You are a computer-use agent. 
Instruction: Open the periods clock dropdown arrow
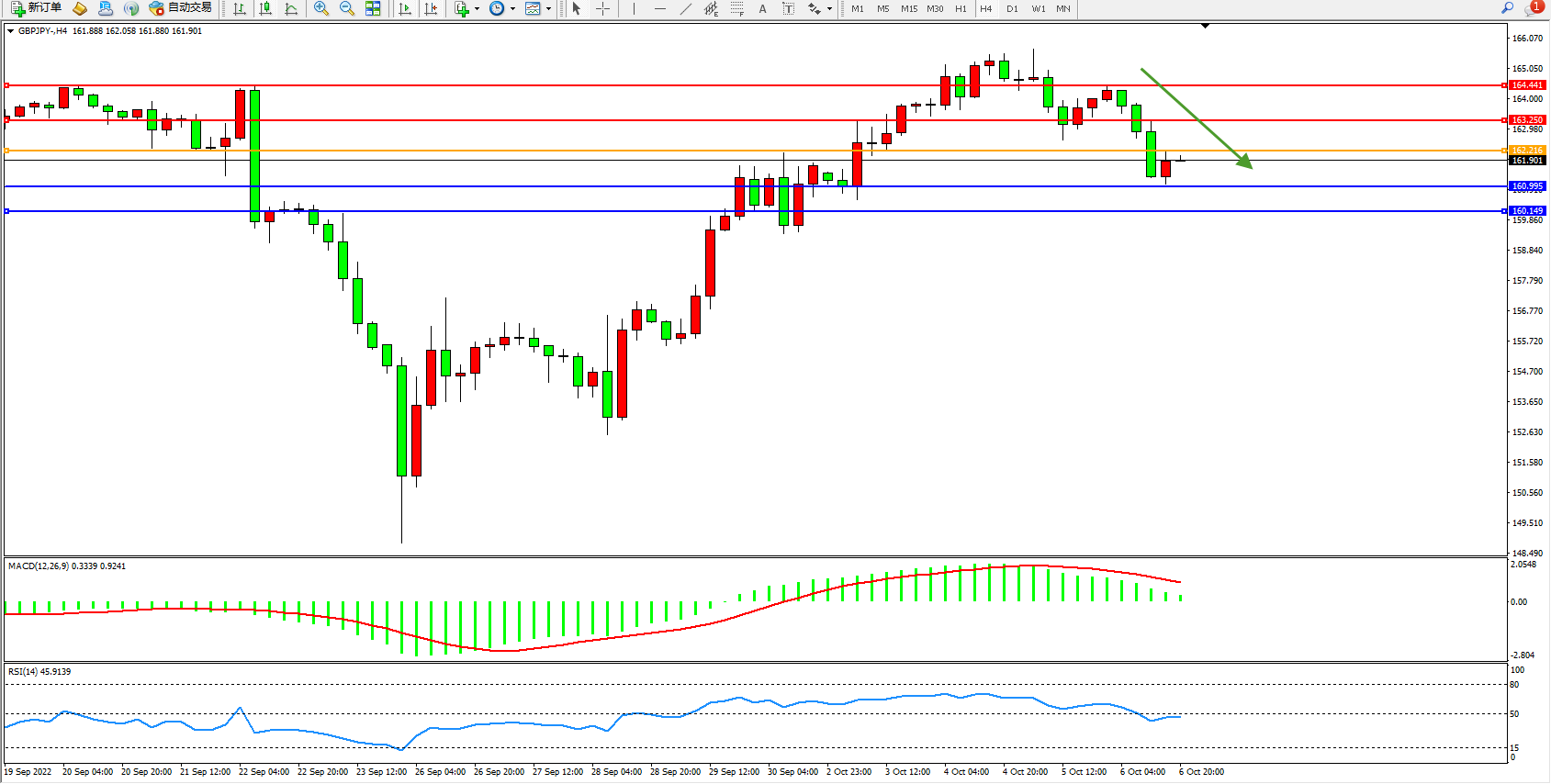coord(512,9)
